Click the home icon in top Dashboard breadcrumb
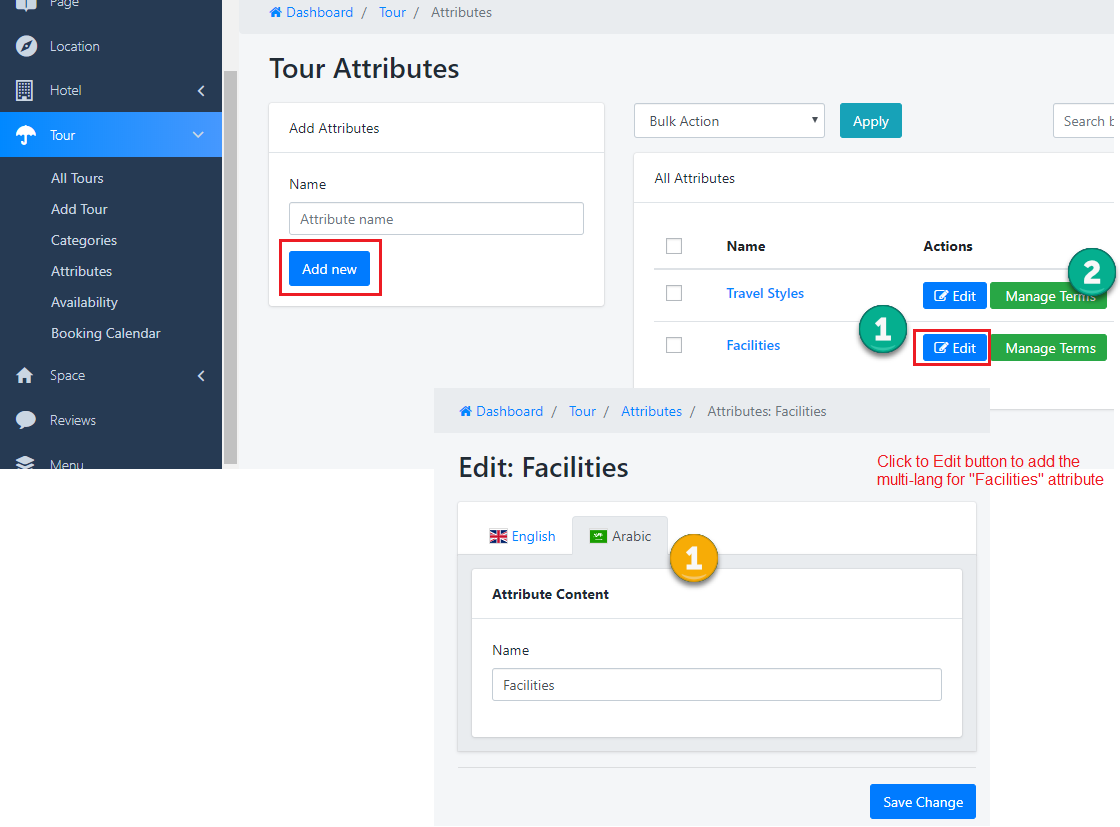The height and width of the screenshot is (827, 1120). pos(276,13)
